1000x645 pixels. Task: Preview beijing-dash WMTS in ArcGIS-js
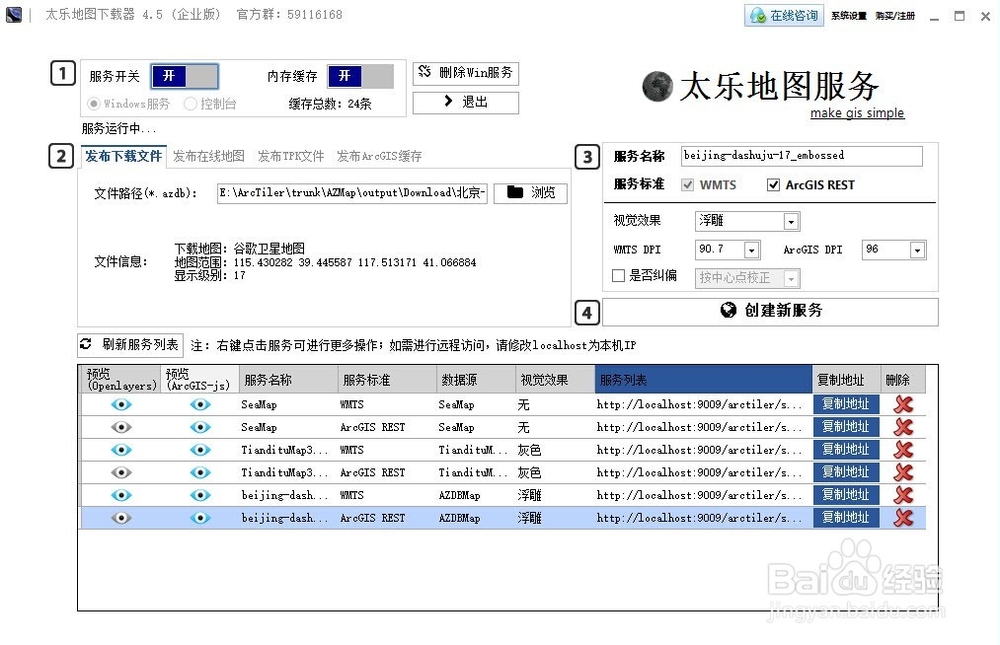[x=200, y=495]
